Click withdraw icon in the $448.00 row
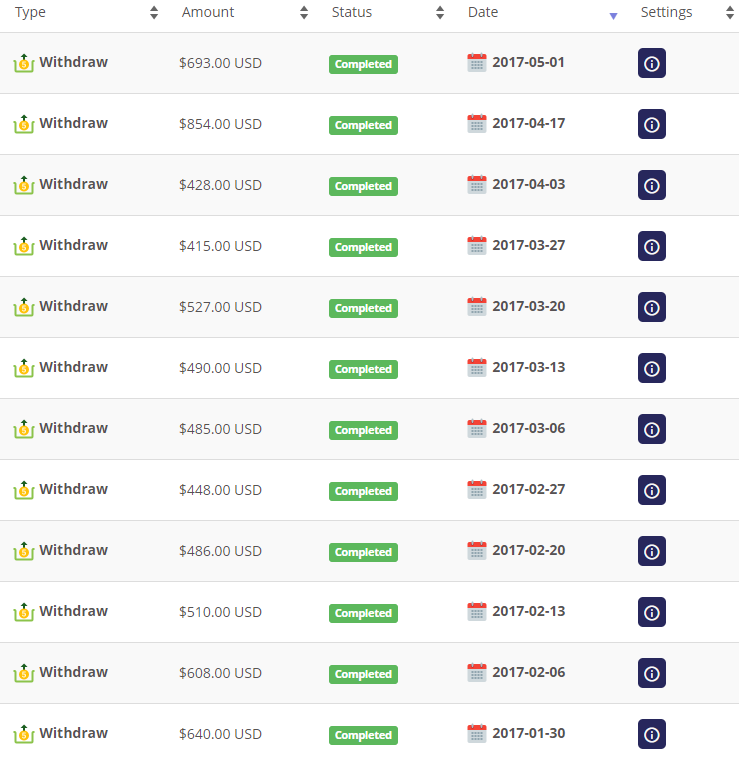739x765 pixels. tap(23, 490)
